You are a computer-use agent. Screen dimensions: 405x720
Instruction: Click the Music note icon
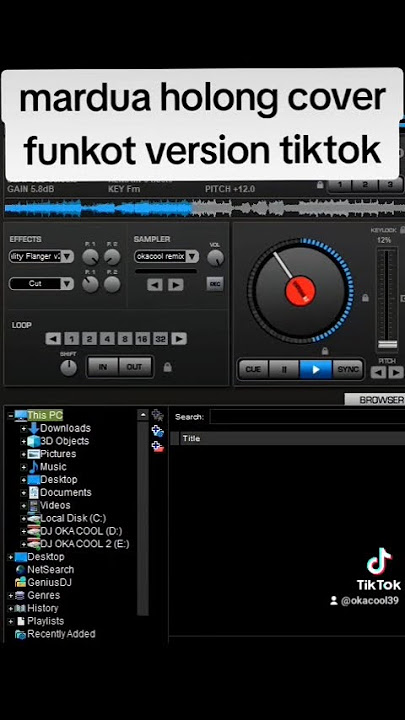click(x=34, y=467)
